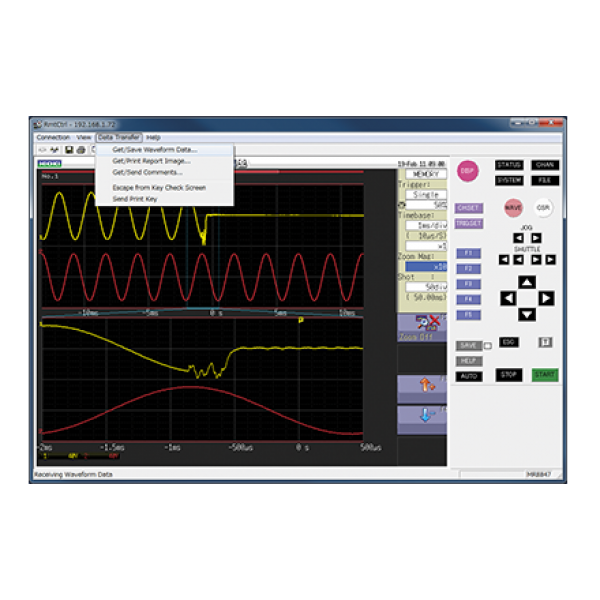
Task: Click the save disk toolbar icon
Action: [x=68, y=149]
